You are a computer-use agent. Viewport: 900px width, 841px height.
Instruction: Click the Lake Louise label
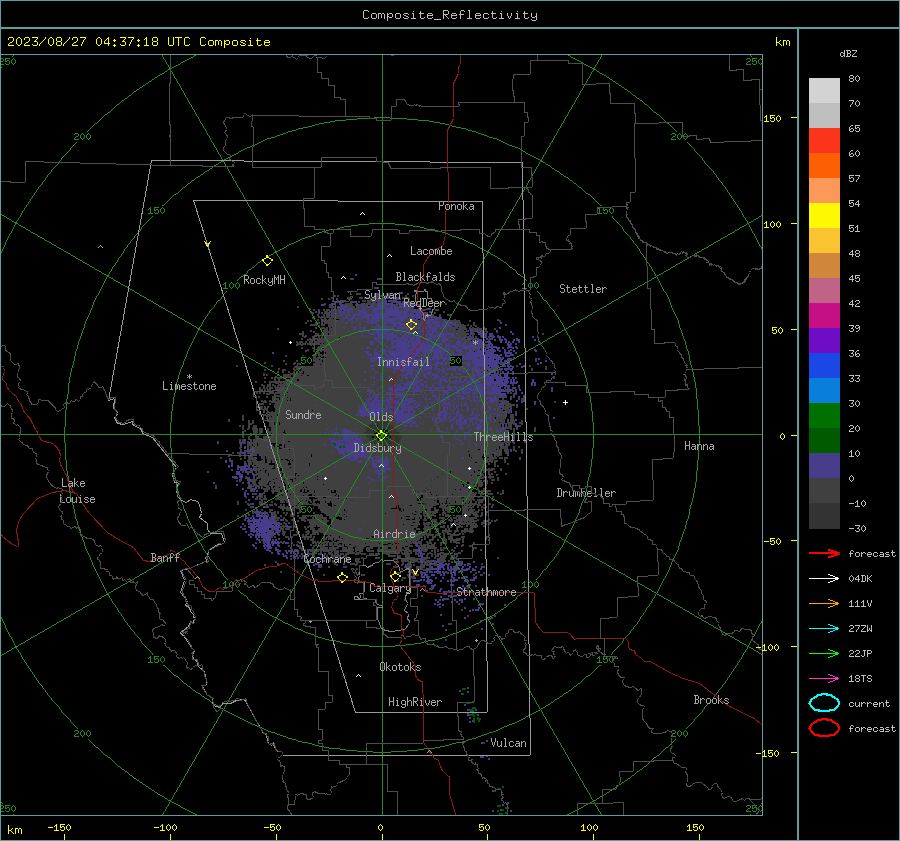tap(77, 491)
